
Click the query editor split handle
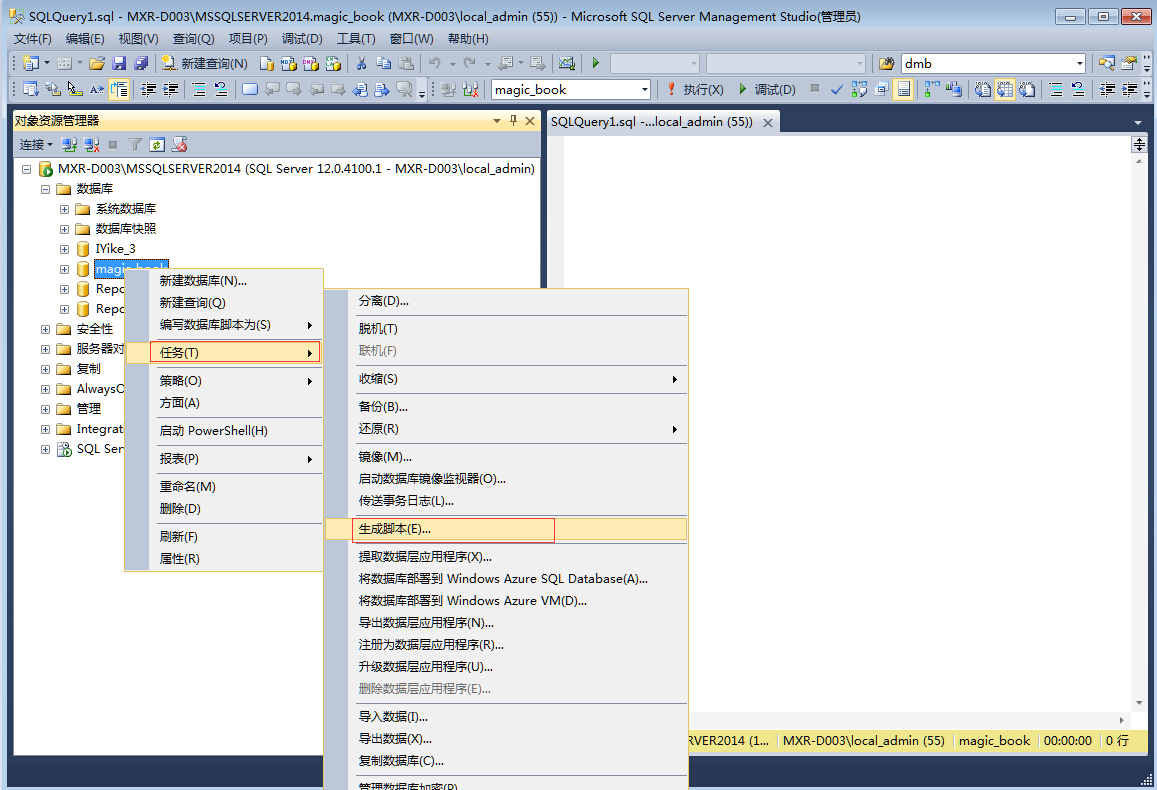(1139, 144)
